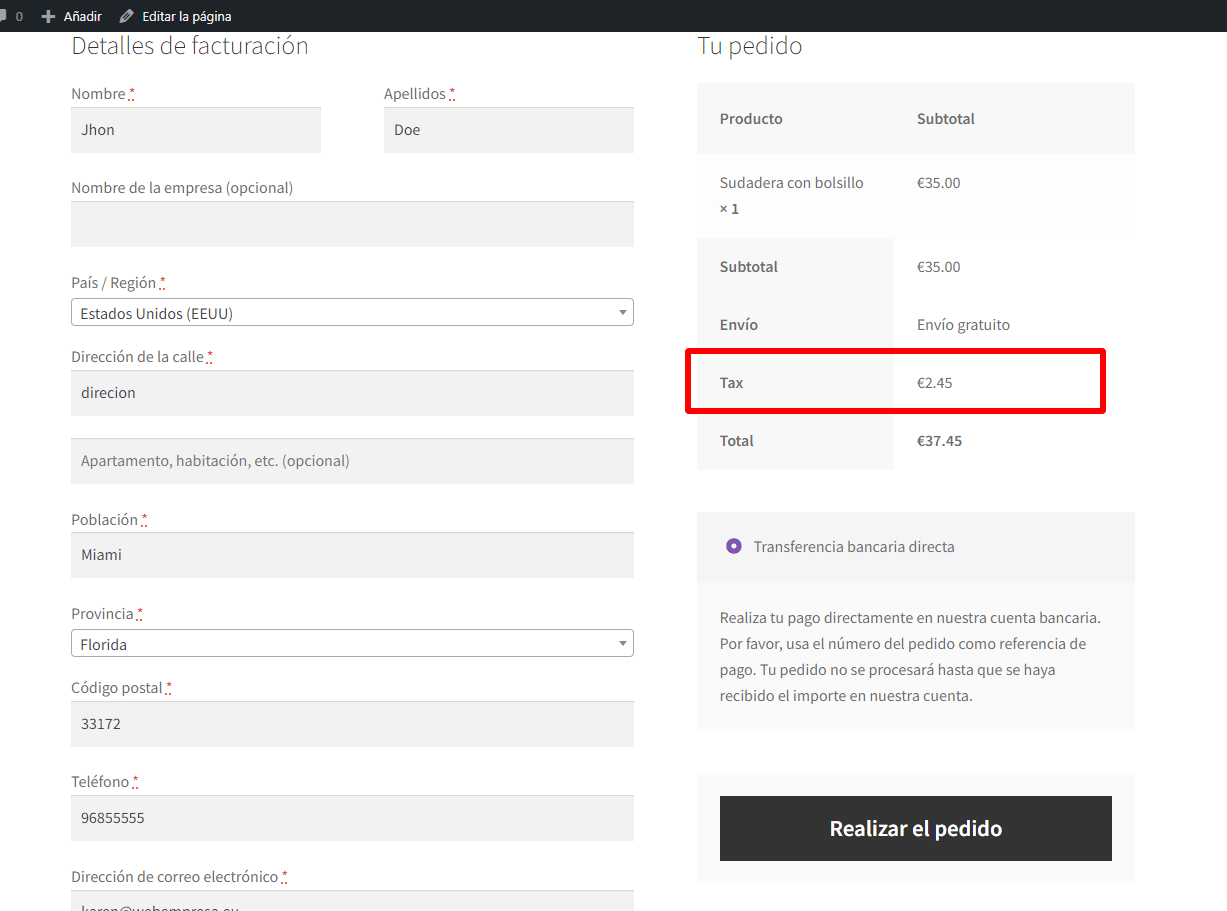Image resolution: width=1227 pixels, height=911 pixels.
Task: Click the Nombre field containing Jhon
Action: coord(196,130)
